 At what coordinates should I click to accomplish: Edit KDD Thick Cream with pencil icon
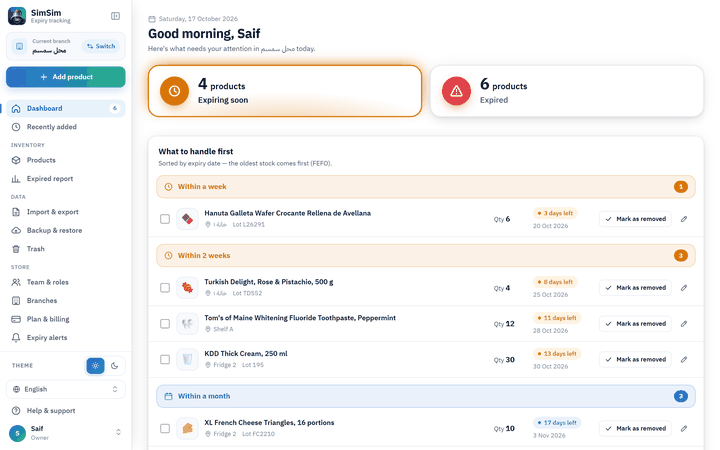[x=684, y=360]
